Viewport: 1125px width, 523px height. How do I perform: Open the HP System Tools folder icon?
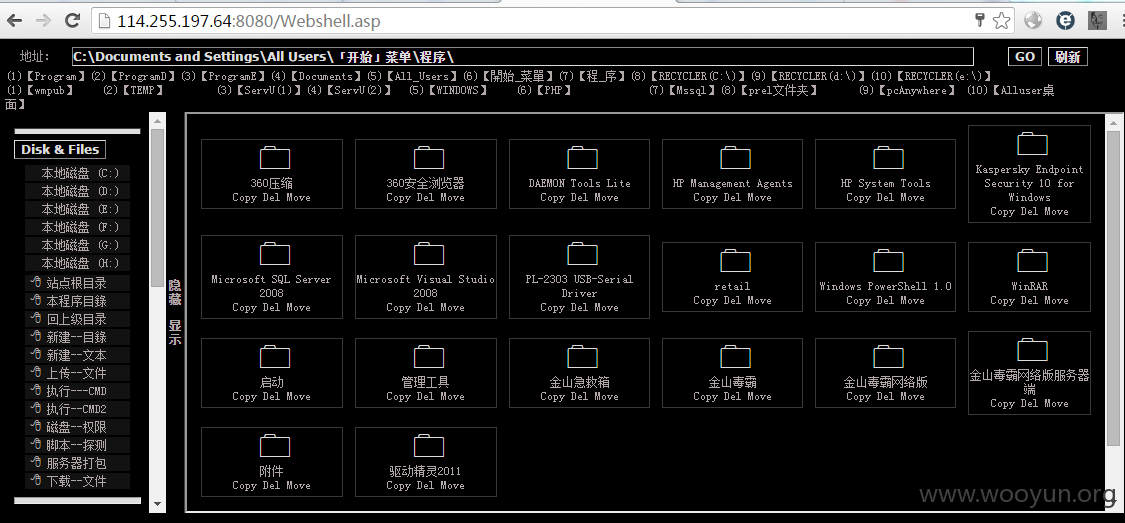(888, 158)
